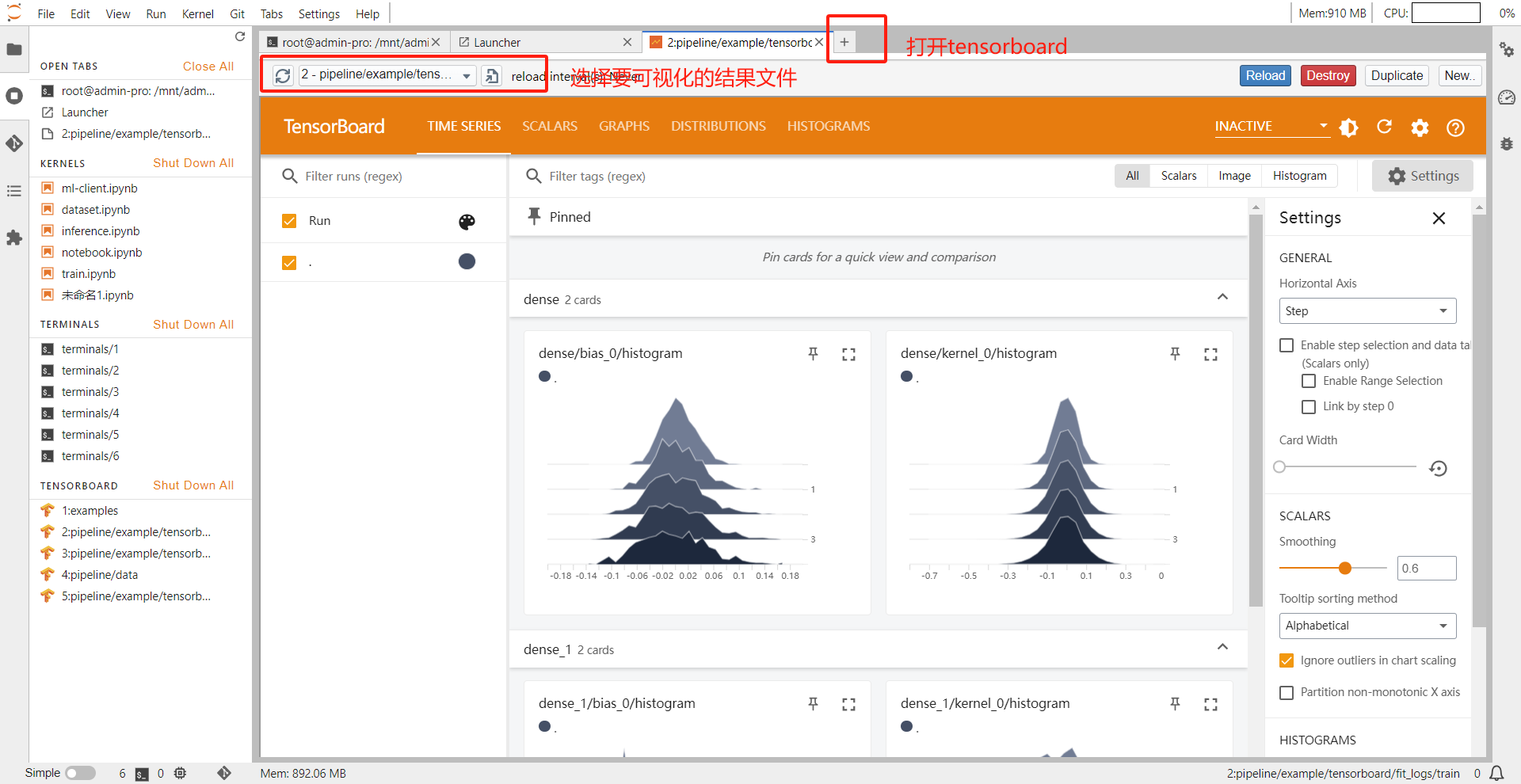This screenshot has height=784, width=1521.
Task: Open the Tooltip sorting method Alphabetical dropdown
Action: (1367, 626)
